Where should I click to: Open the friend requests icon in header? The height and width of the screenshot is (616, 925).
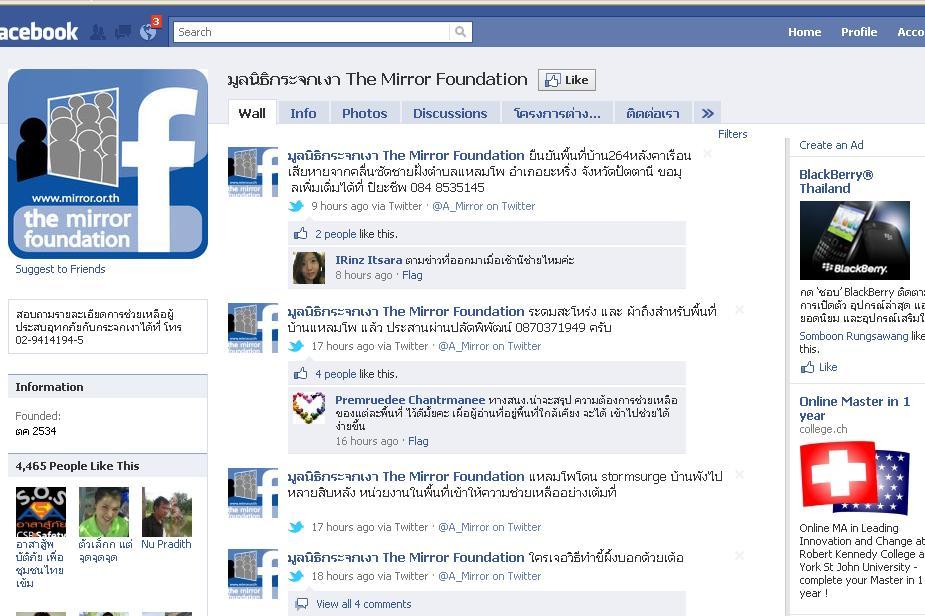tap(97, 32)
